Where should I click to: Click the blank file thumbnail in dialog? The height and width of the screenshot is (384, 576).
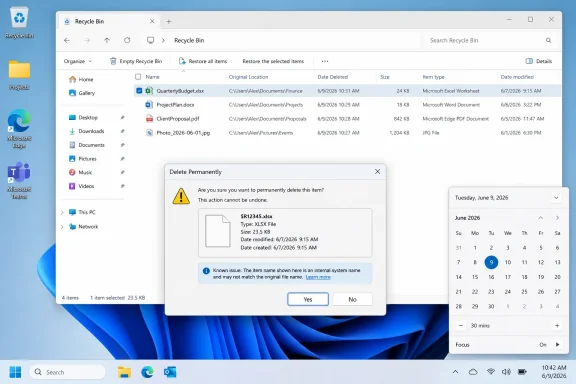(217, 231)
